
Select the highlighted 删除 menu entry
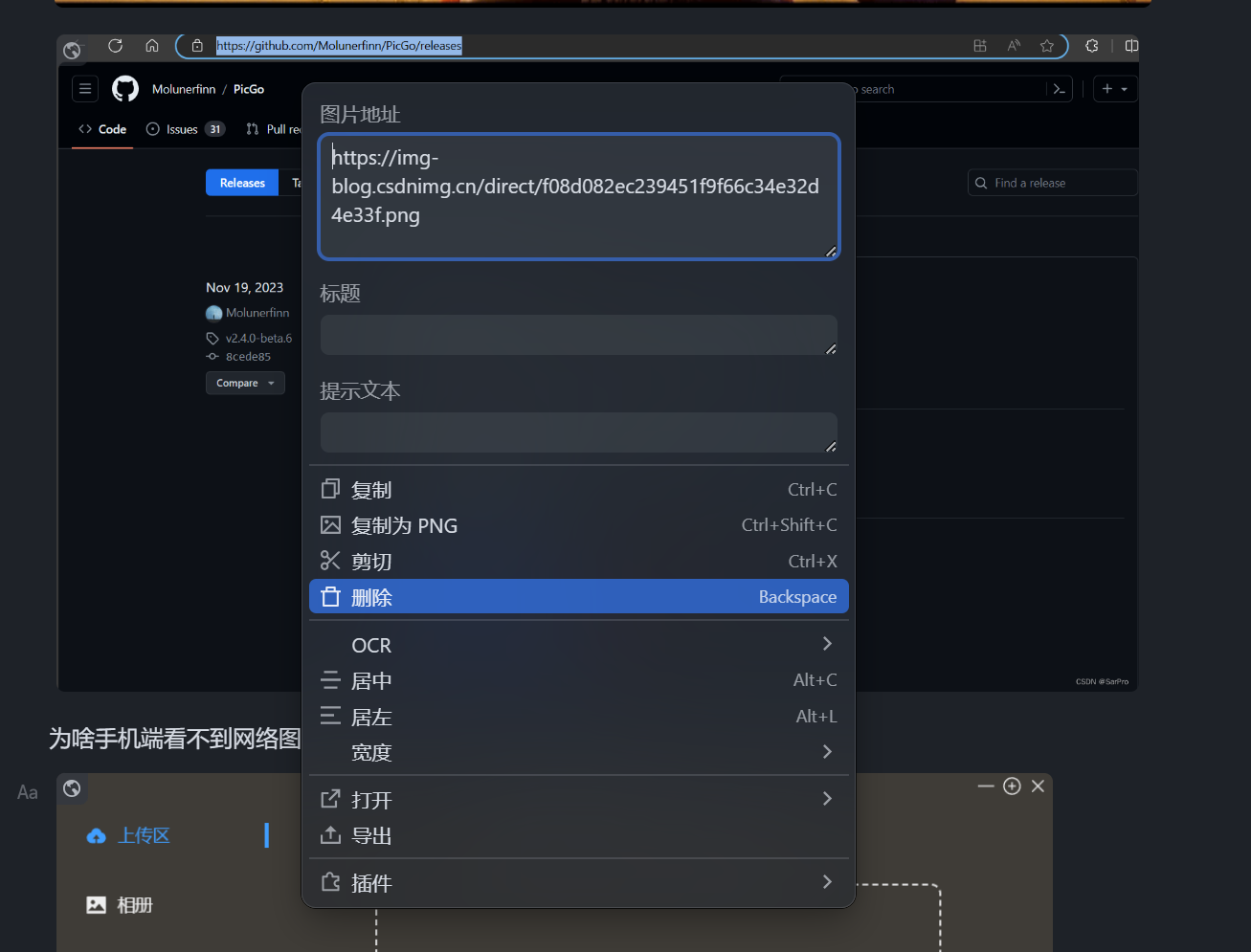pyautogui.click(x=578, y=596)
